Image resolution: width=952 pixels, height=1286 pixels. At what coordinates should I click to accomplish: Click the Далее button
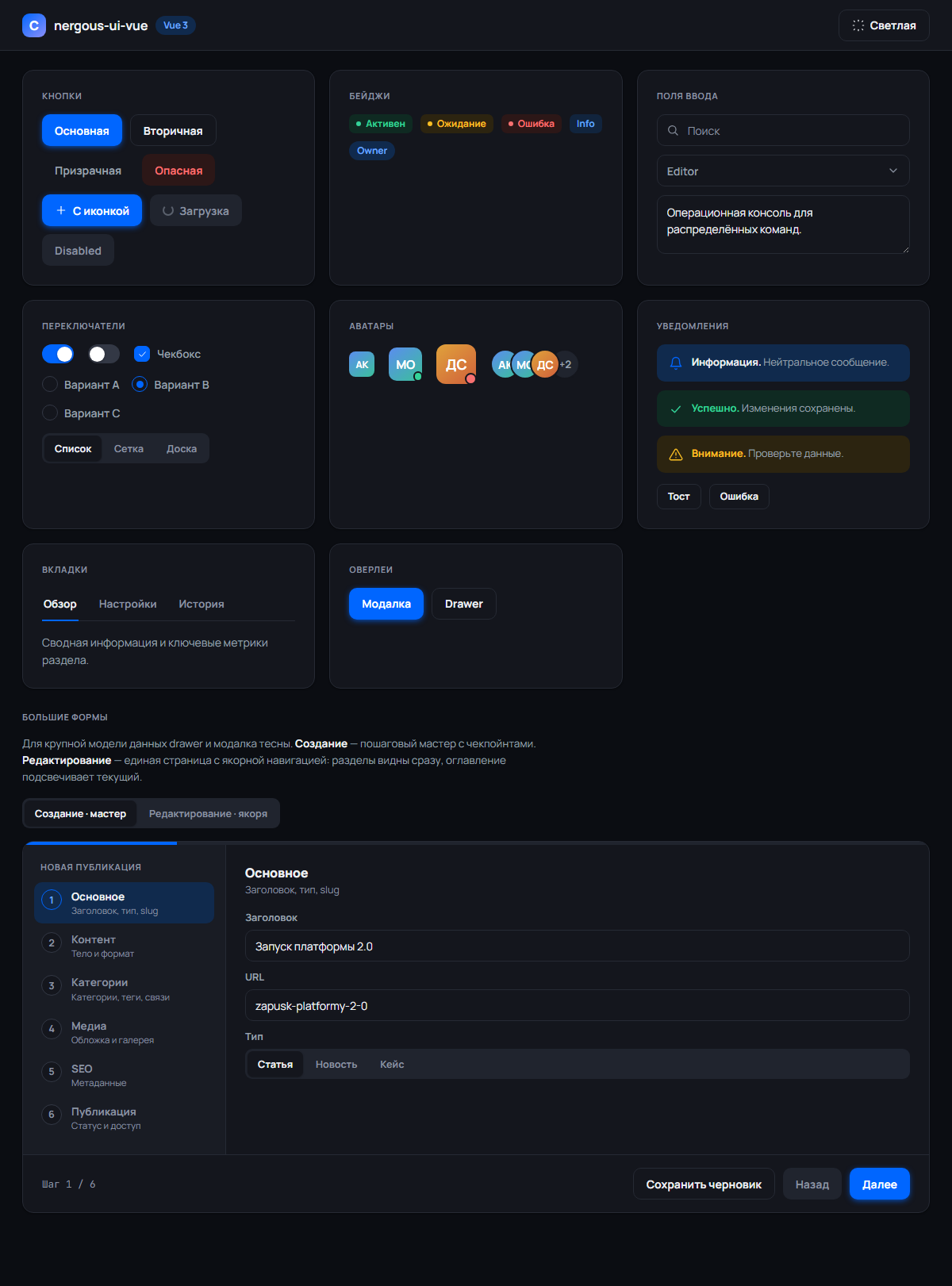(x=880, y=1184)
